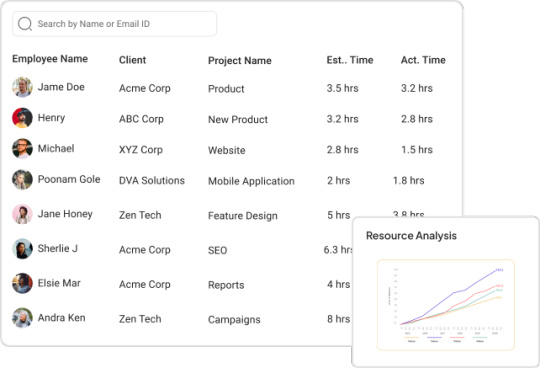
Task: Click Poonam Gole's avatar image
Action: [x=22, y=179]
